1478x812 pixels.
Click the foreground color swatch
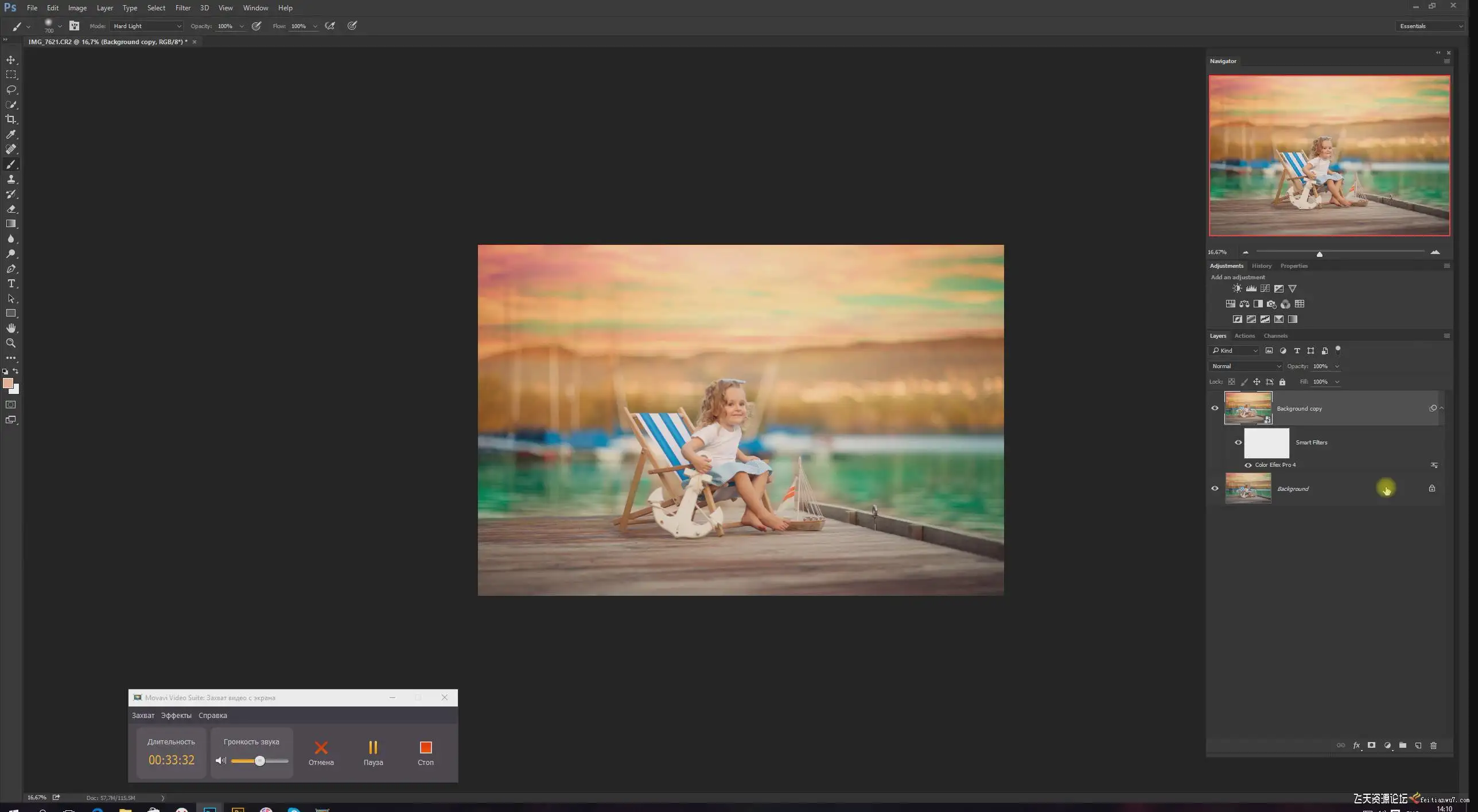coord(7,383)
